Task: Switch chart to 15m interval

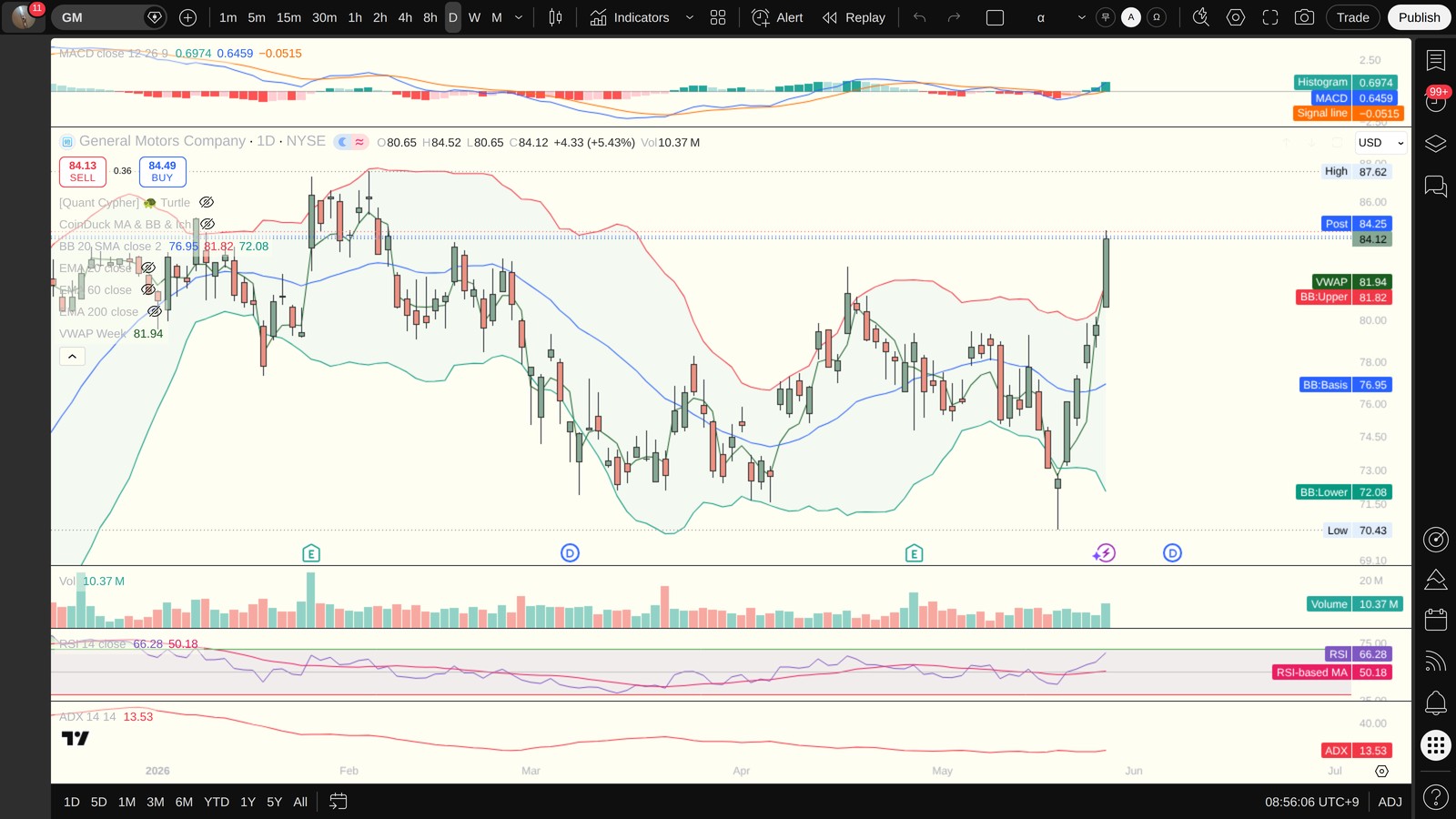Action: click(x=288, y=17)
